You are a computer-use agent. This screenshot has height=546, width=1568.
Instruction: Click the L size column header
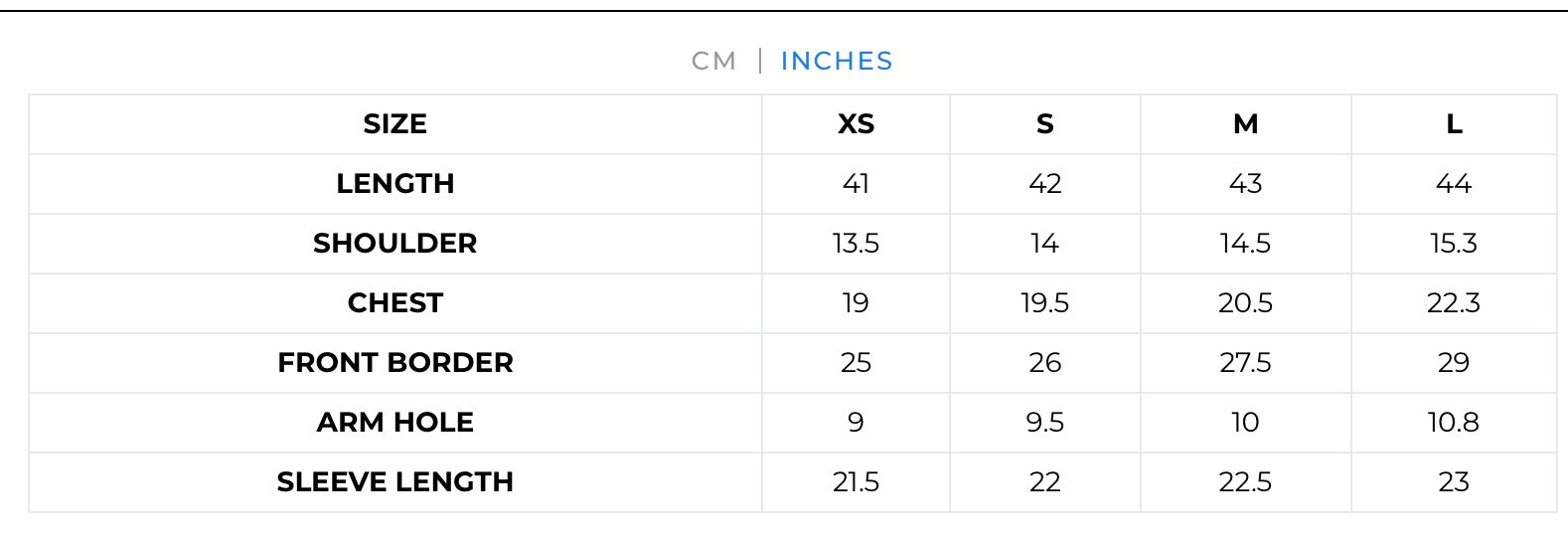click(x=1454, y=124)
